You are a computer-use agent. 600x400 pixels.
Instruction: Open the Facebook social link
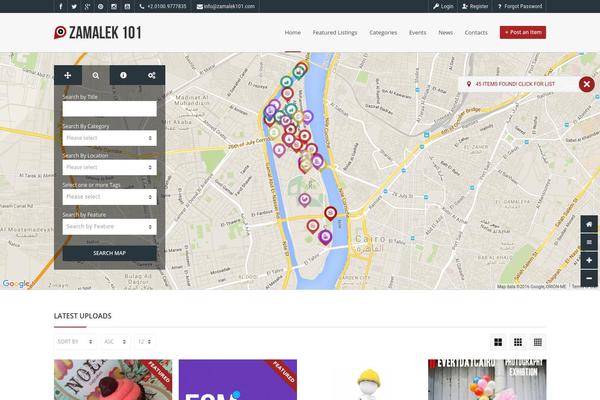coord(61,6)
